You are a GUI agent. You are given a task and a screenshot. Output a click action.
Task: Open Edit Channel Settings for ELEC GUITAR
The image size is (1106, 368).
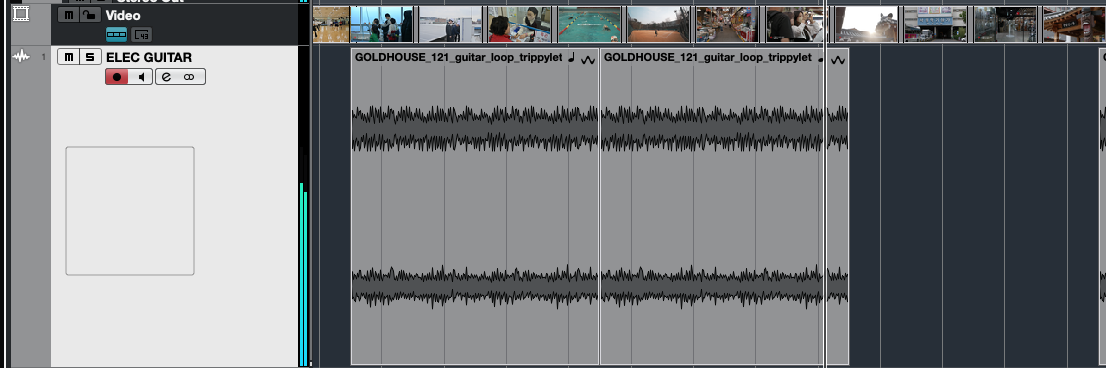(166, 77)
